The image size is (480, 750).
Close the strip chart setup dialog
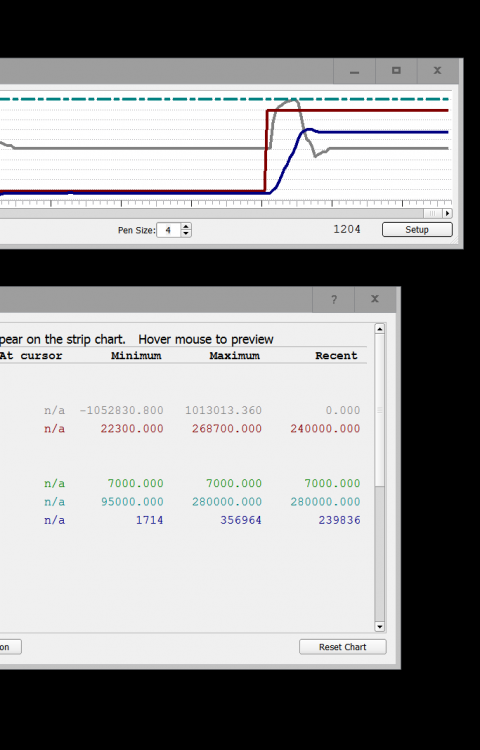375,299
